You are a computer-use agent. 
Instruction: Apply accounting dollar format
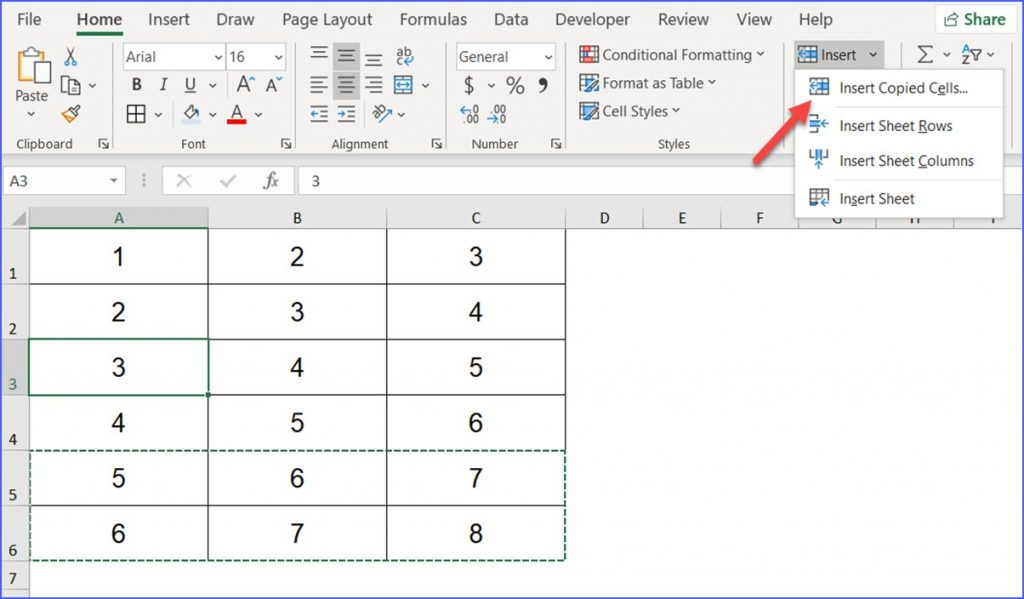469,85
